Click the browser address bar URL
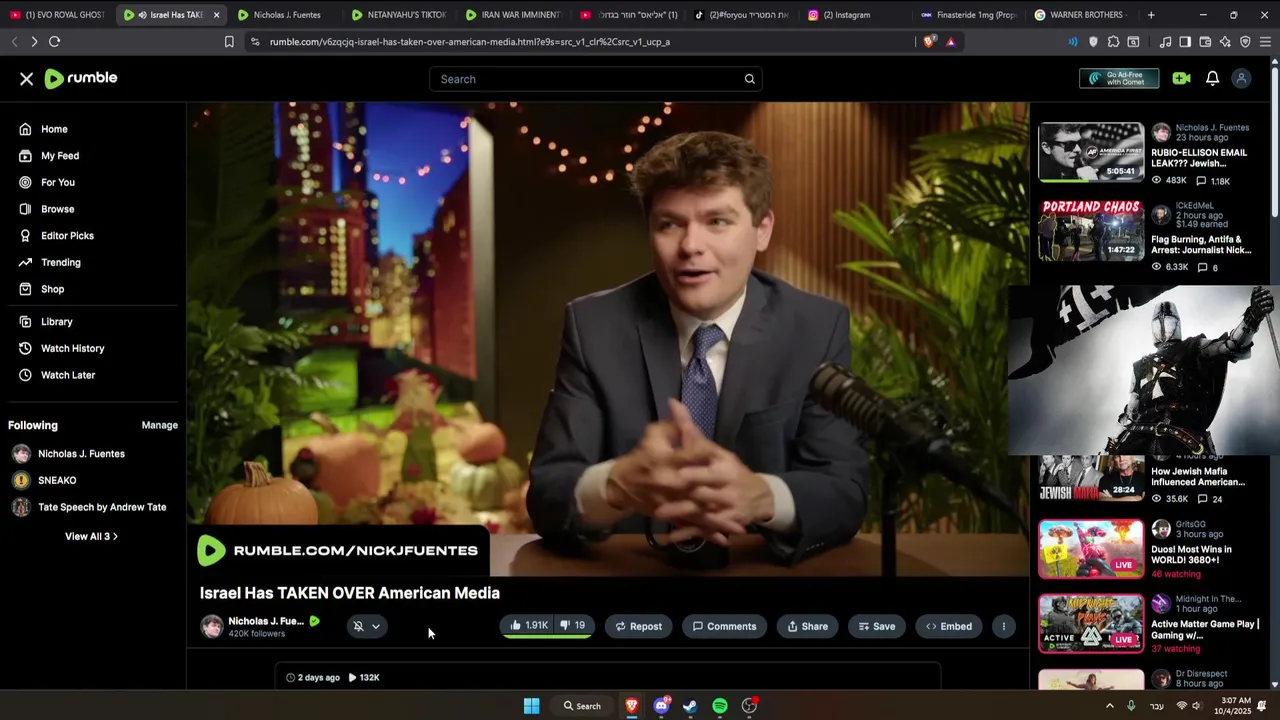1280x720 pixels. (x=470, y=42)
